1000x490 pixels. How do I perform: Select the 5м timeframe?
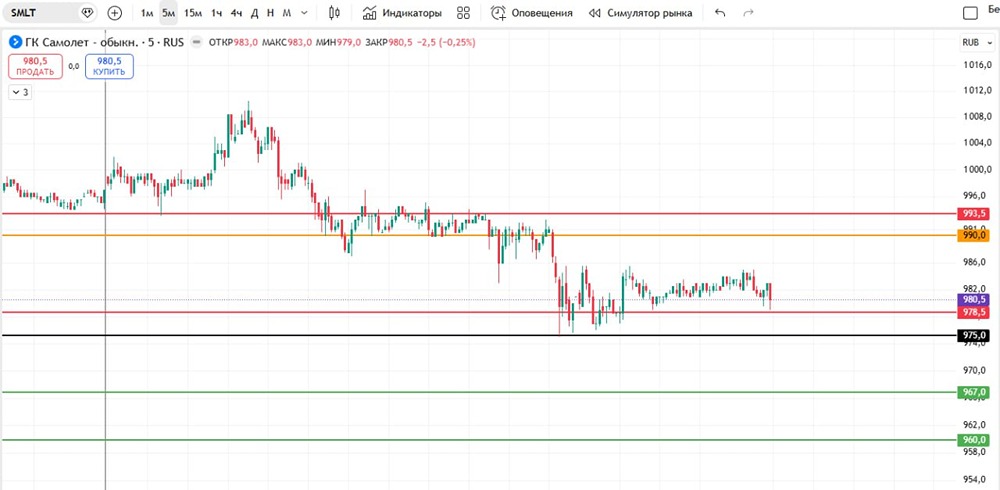168,13
